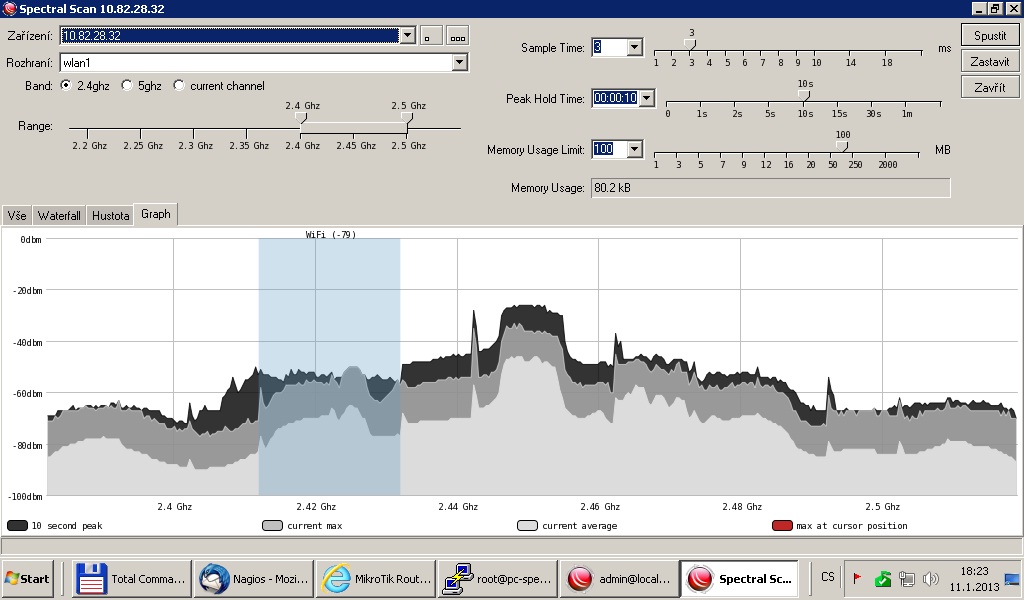Expand the Peak Hold Time dropdown
Screen dimensions: 1024x600
tap(647, 98)
